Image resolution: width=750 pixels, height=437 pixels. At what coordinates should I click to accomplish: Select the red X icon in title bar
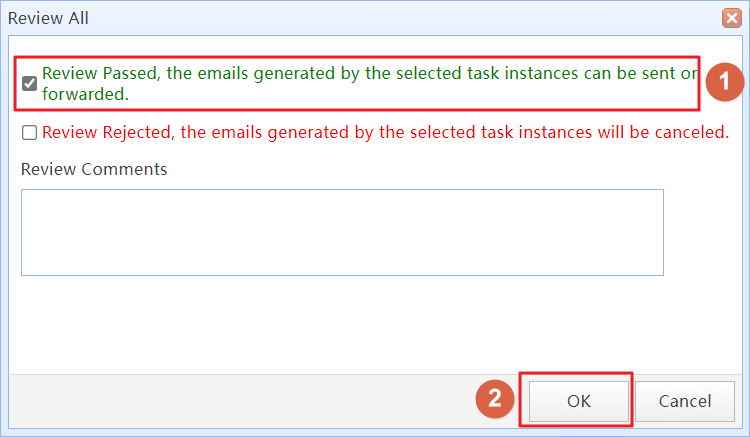[731, 18]
